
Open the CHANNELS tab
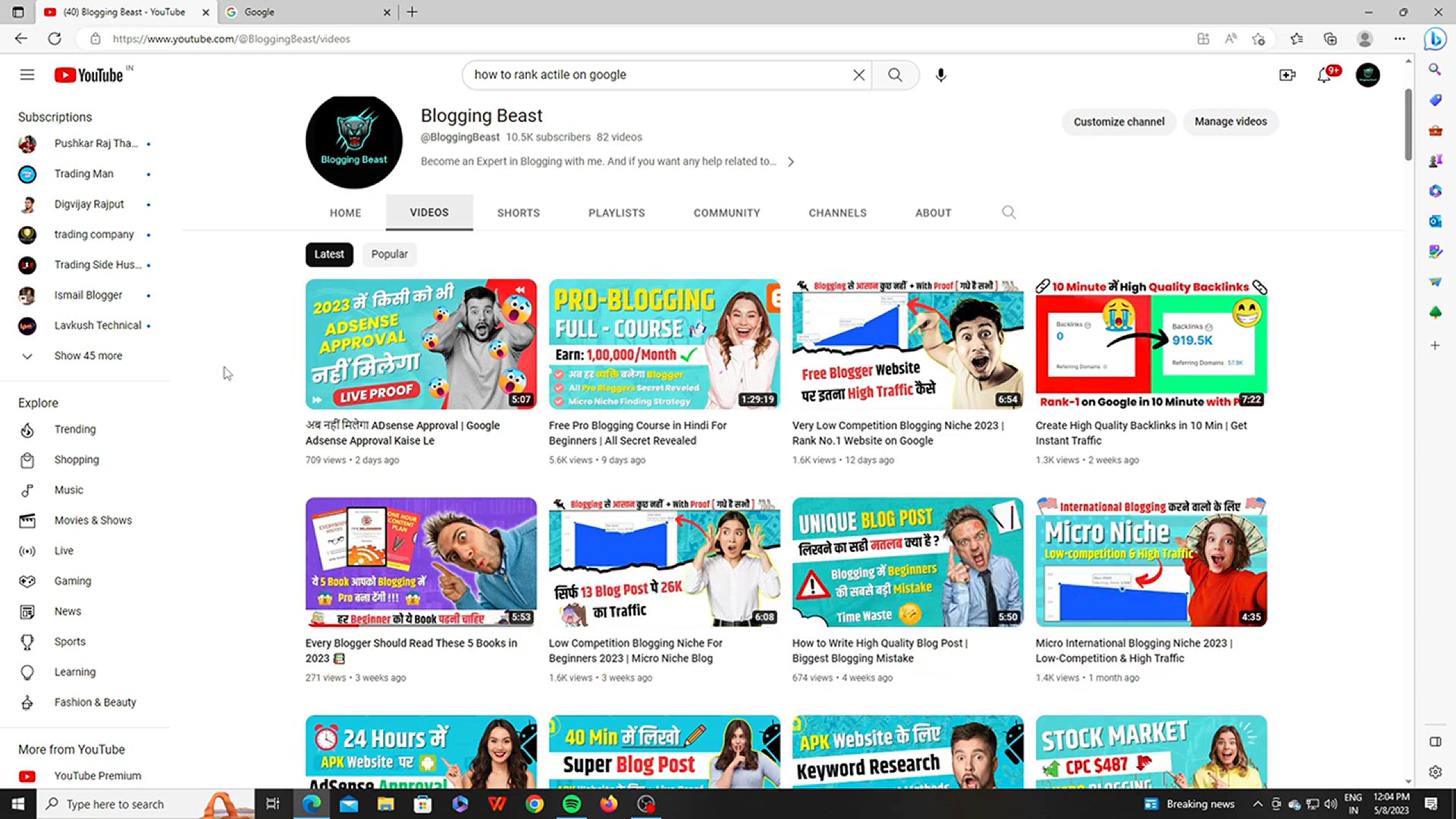tap(837, 213)
